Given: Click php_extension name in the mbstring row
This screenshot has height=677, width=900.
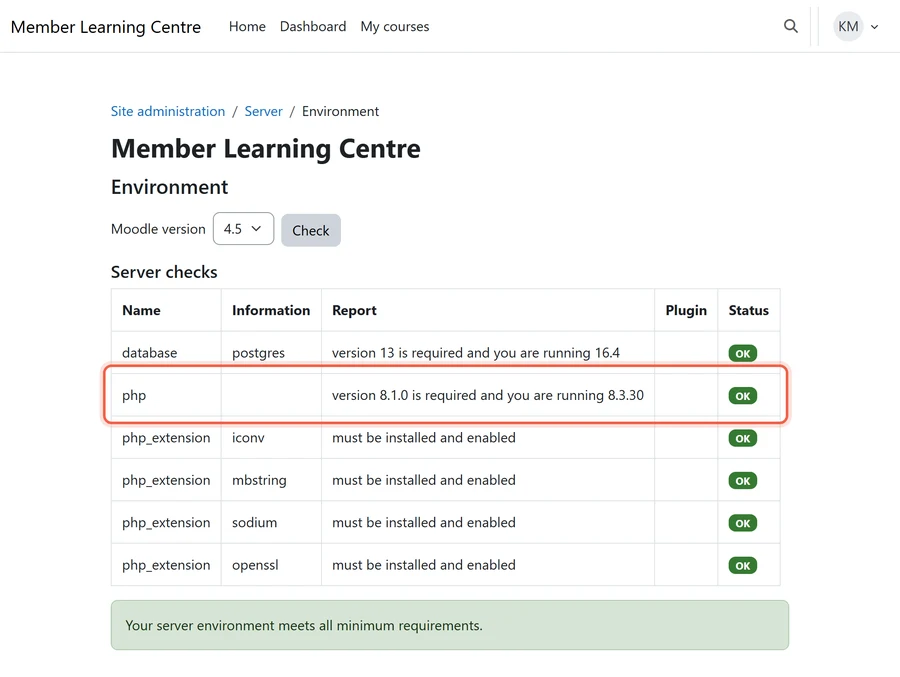Looking at the screenshot, I should pos(166,481).
